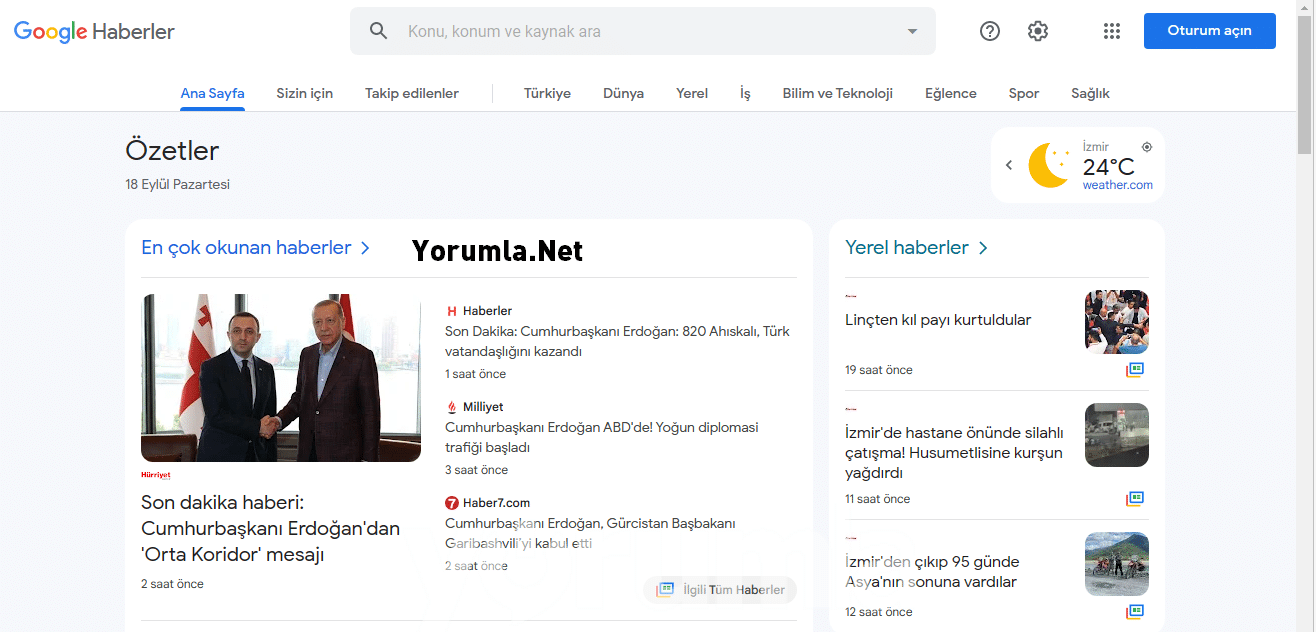Click the location target icon near İzmir
The width and height of the screenshot is (1316, 632).
pyautogui.click(x=1147, y=147)
